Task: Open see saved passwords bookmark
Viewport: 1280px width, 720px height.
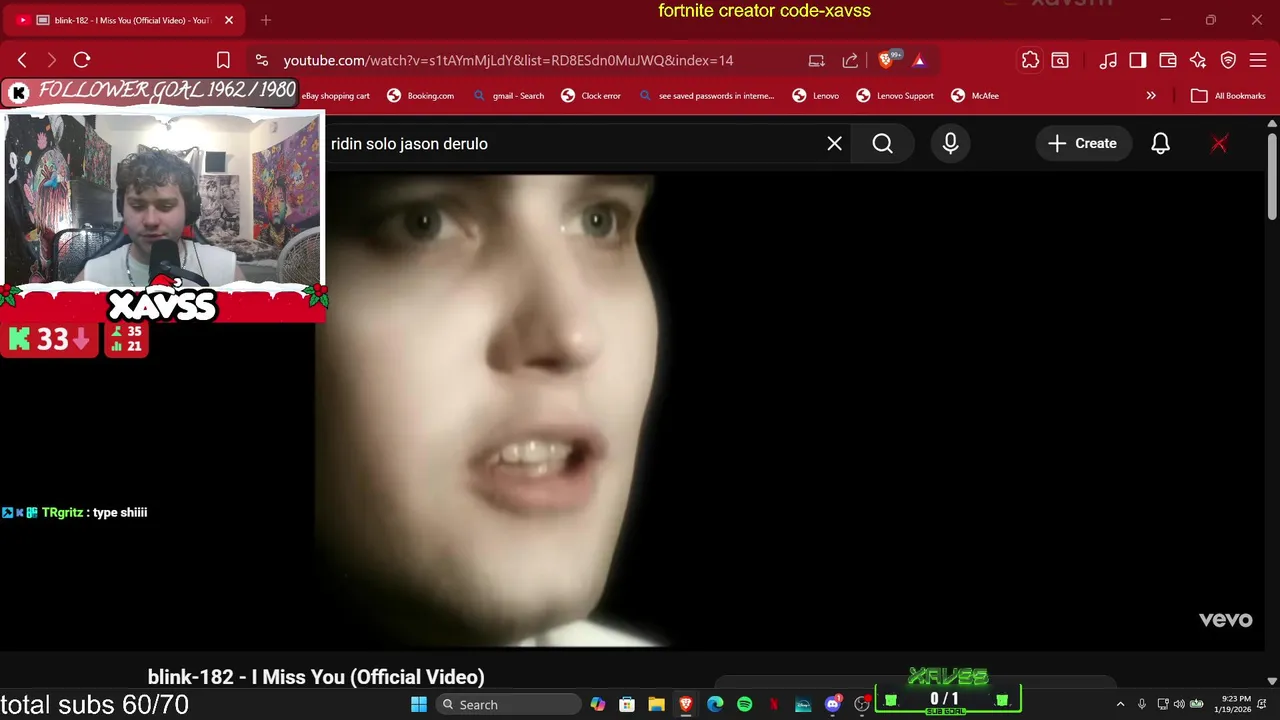Action: [x=706, y=96]
